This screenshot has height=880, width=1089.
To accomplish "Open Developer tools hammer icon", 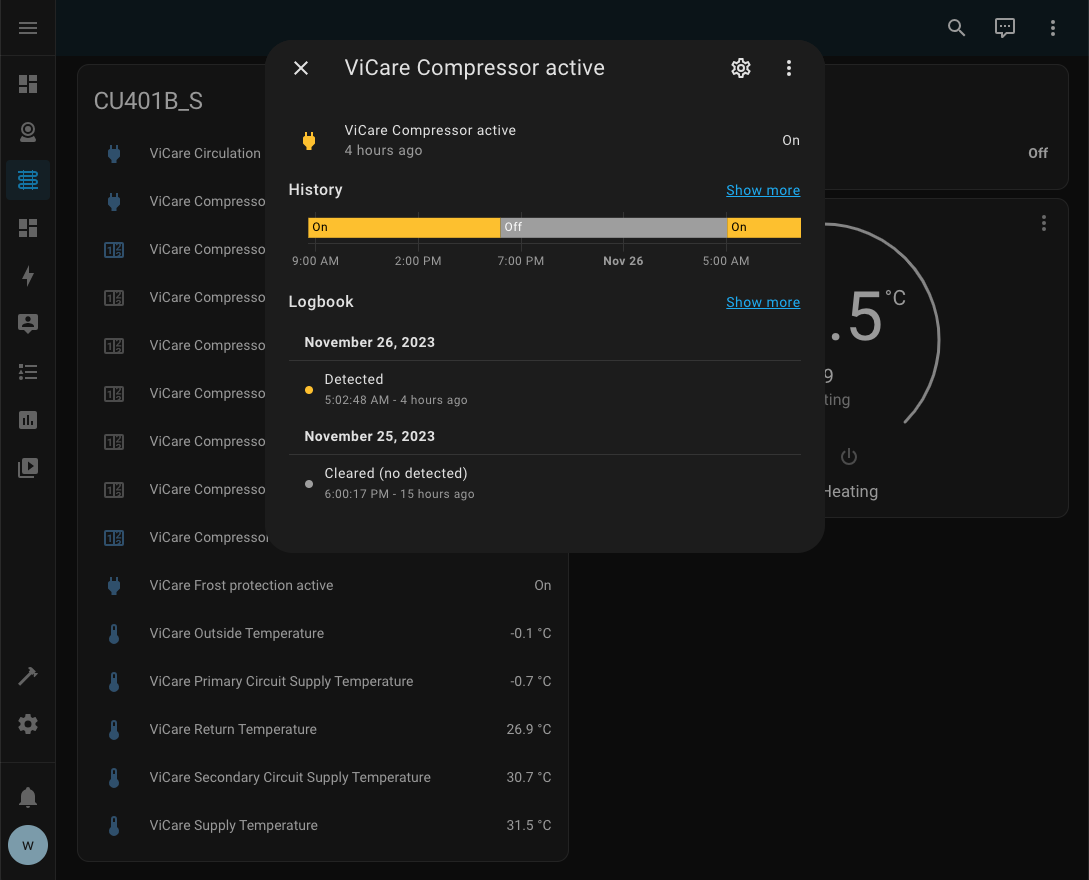I will pos(28,676).
